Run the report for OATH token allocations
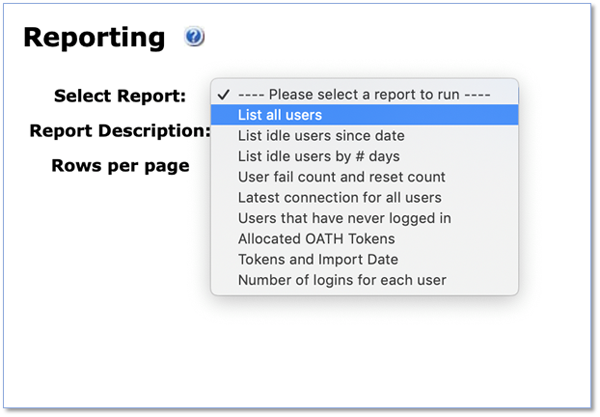This screenshot has width=600, height=417. coord(364,239)
